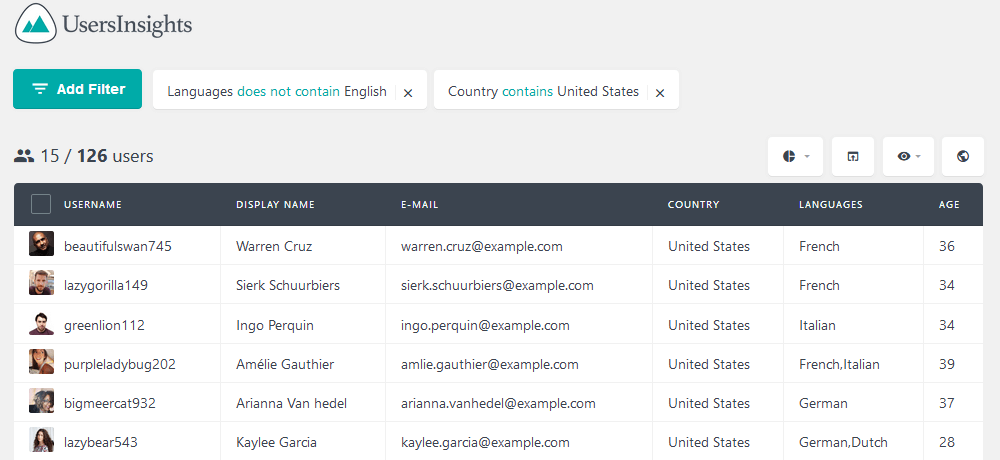Image resolution: width=1000 pixels, height=460 pixels.
Task: Click the Languages filter chip text
Action: coord(277,91)
